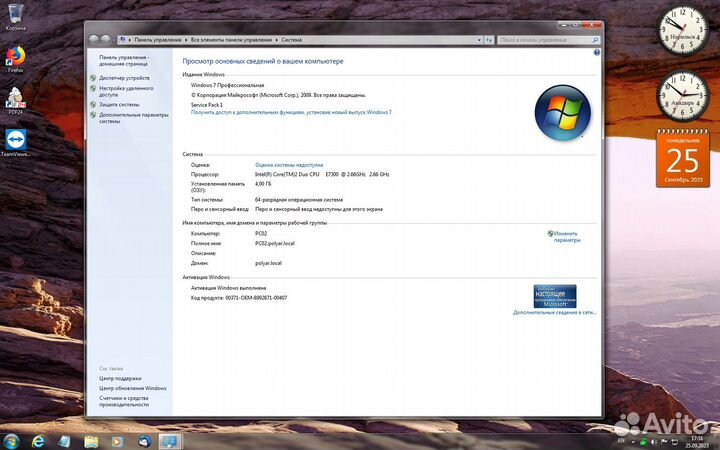720x450 pixels.
Task: Expand breadcrumb arrow after Все элементы панели управления
Action: point(277,40)
